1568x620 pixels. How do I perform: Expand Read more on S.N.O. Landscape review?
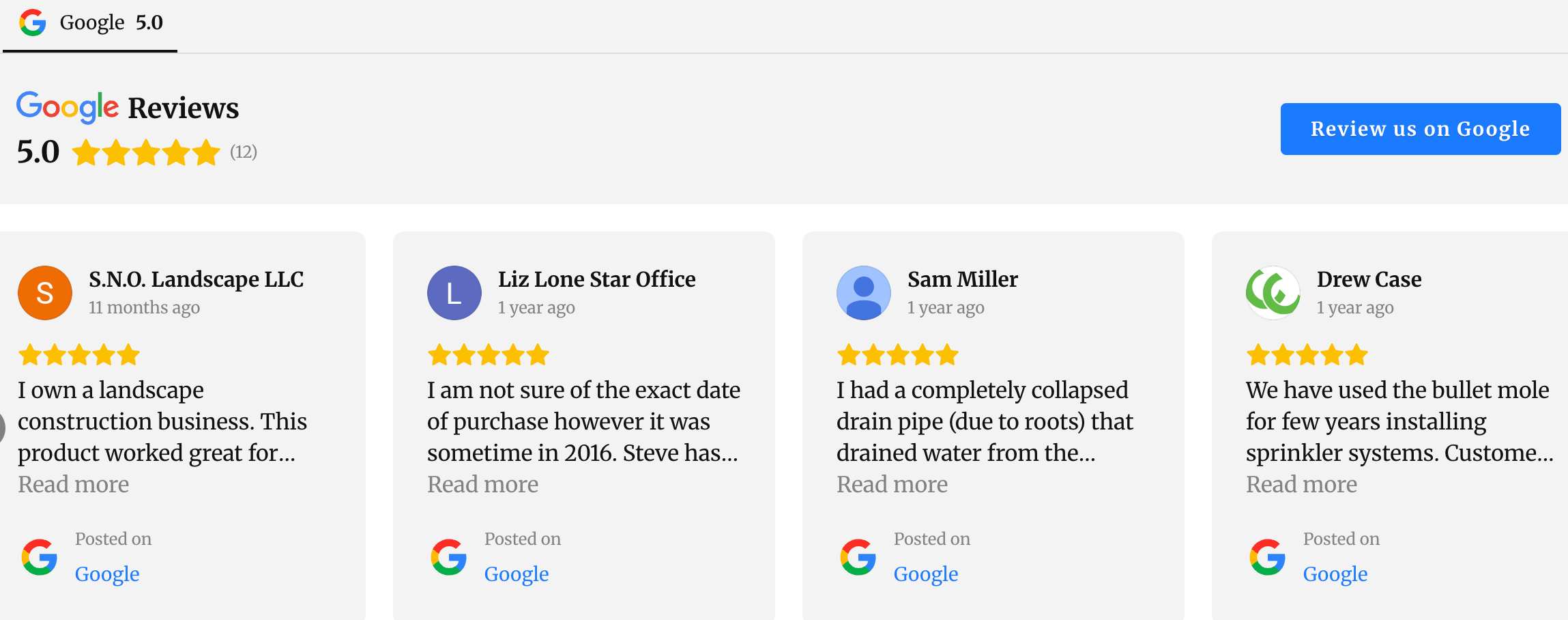(x=74, y=484)
